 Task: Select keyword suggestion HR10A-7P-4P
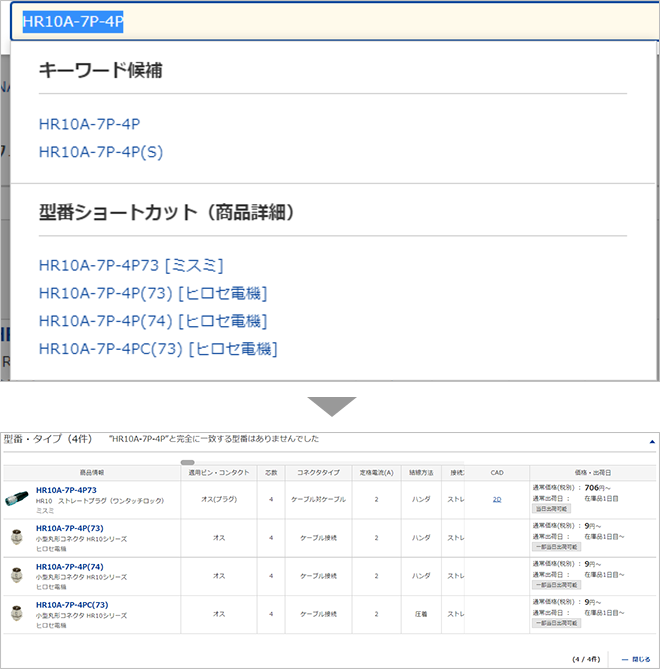[89, 125]
